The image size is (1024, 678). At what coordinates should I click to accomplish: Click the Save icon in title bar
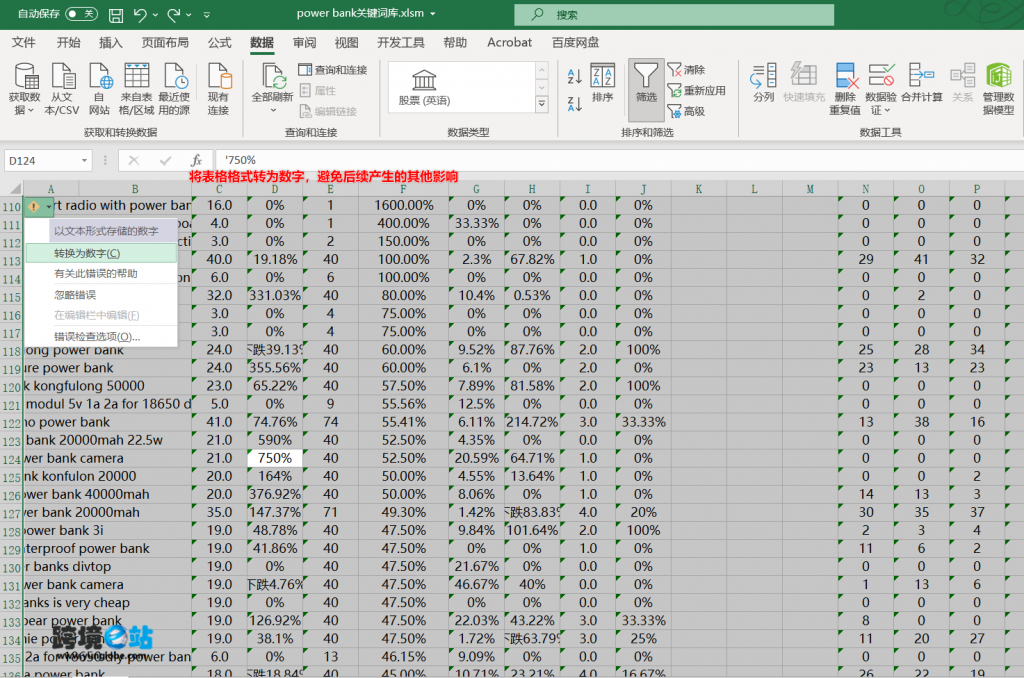click(116, 14)
